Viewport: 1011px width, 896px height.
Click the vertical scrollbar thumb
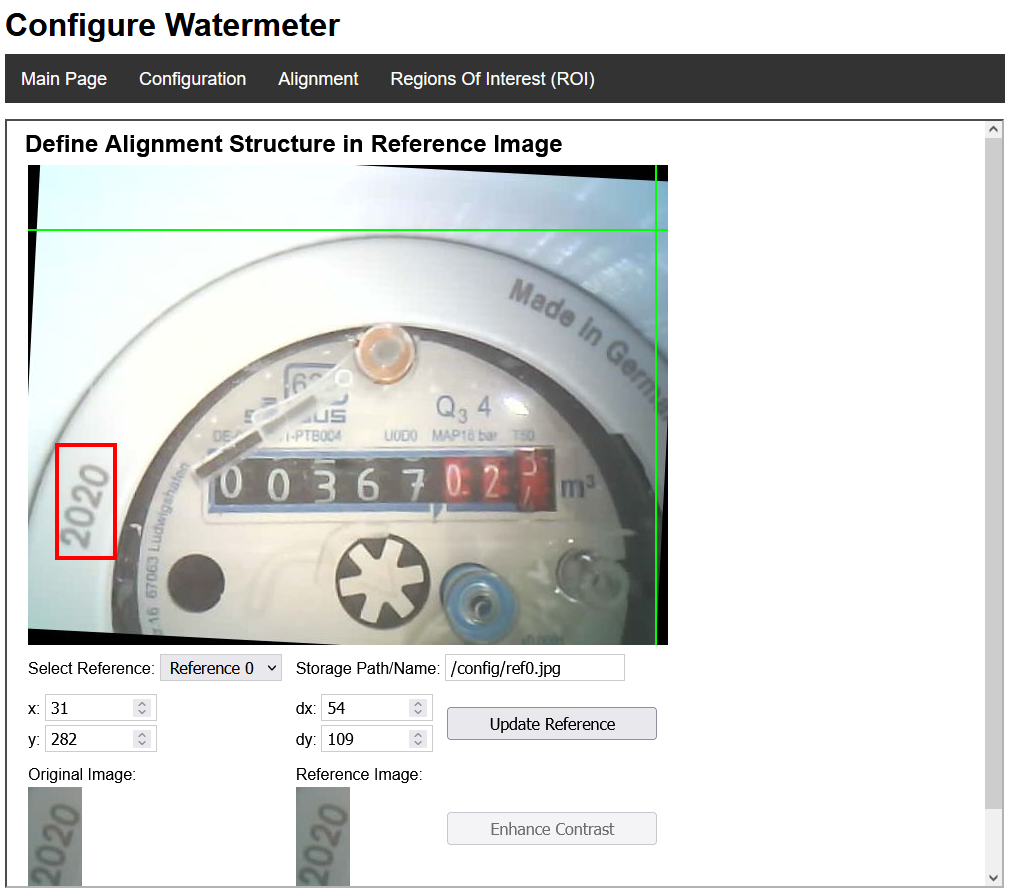[994, 472]
